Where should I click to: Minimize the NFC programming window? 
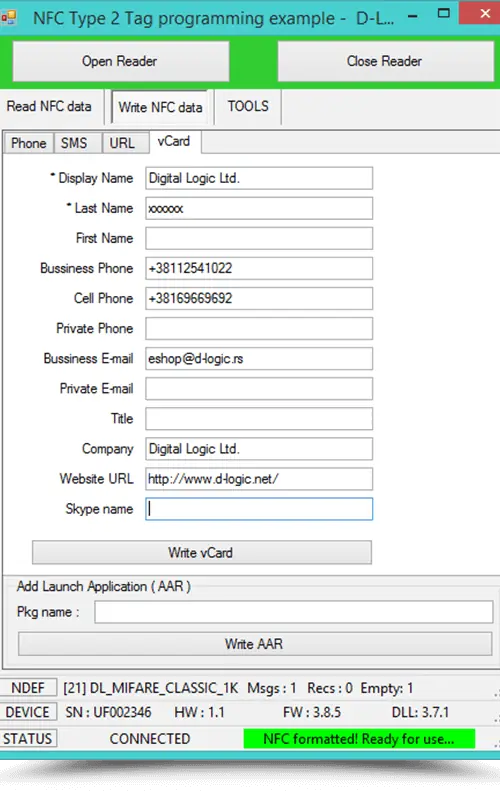[x=413, y=16]
